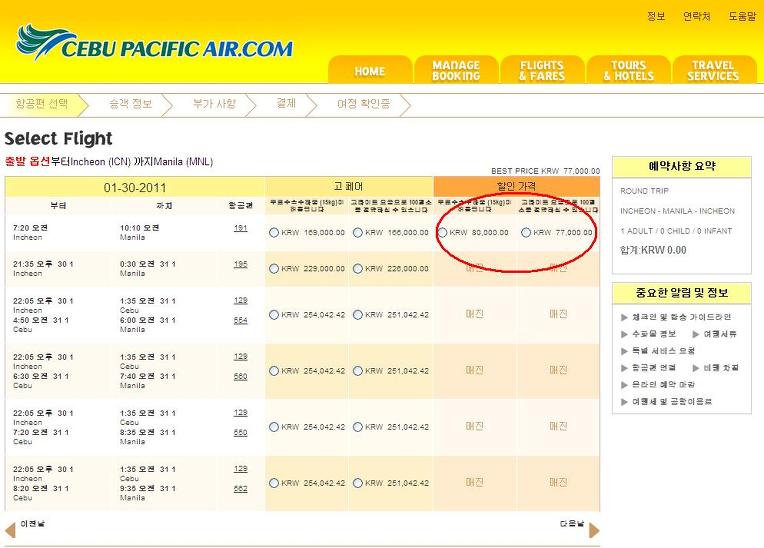The width and height of the screenshot is (764, 548).
Task: Open the 온라인 예약 마감 sidebar link
Action: point(663,385)
